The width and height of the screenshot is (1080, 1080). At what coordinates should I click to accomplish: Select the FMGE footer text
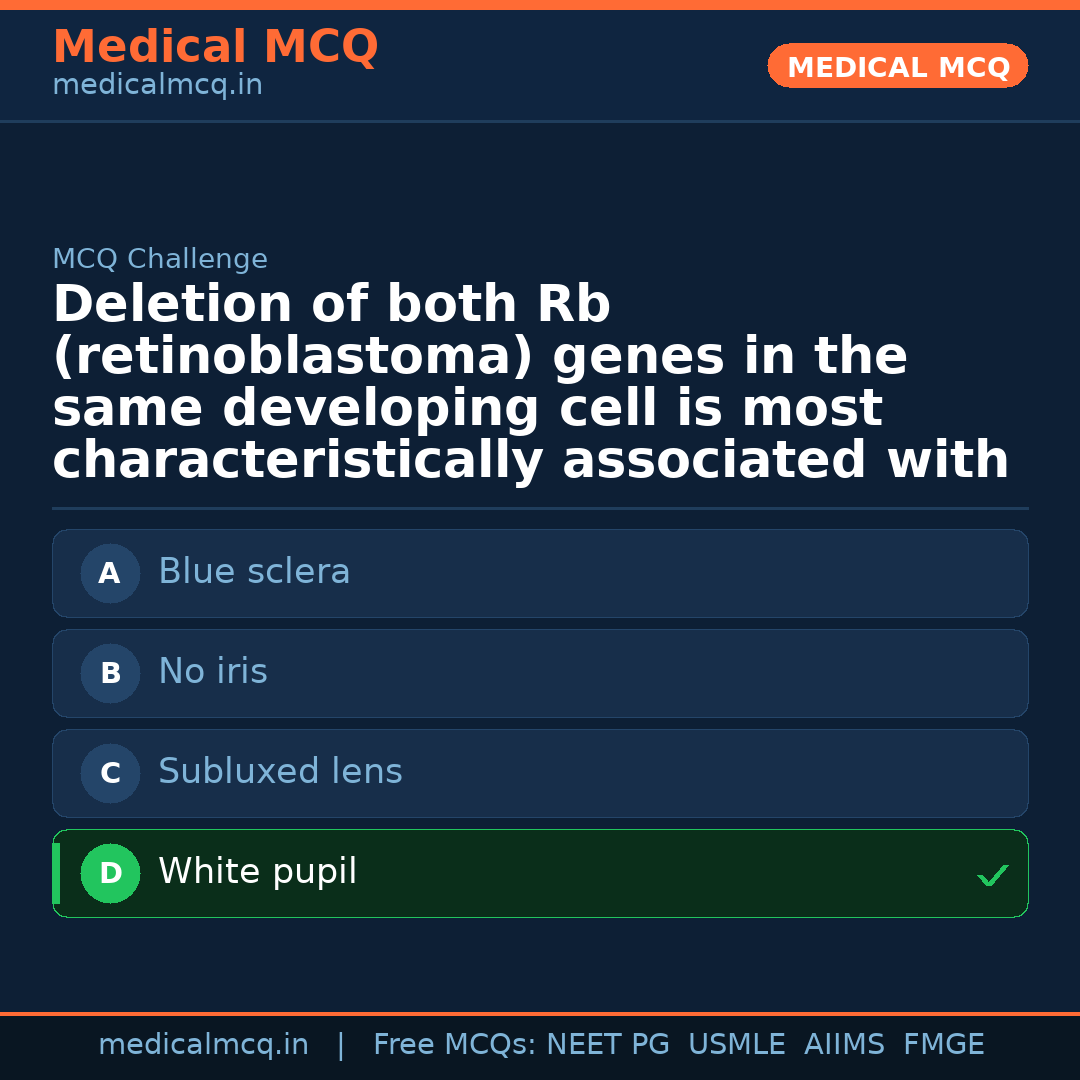943,1045
